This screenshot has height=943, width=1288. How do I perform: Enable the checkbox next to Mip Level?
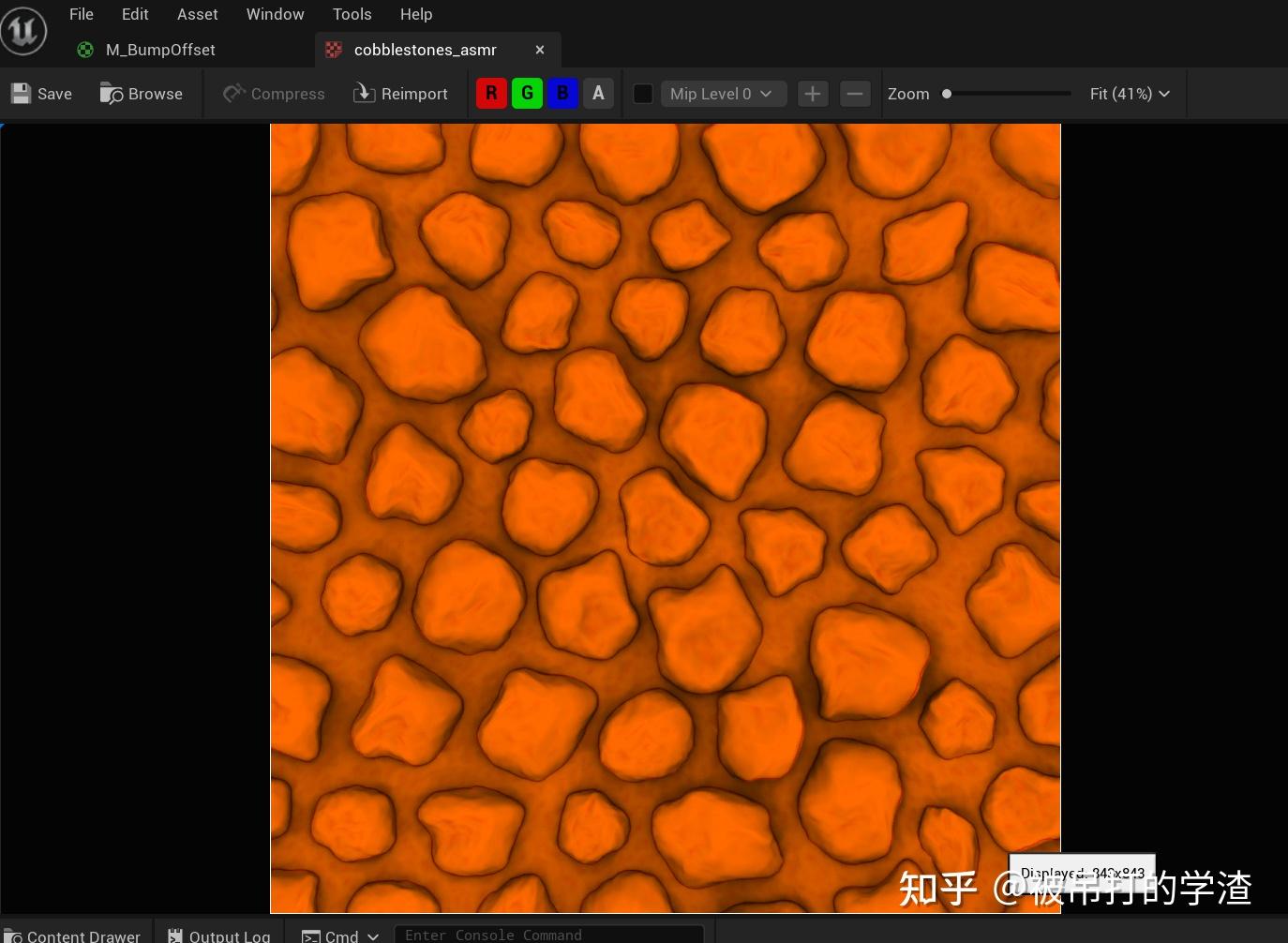click(x=642, y=93)
